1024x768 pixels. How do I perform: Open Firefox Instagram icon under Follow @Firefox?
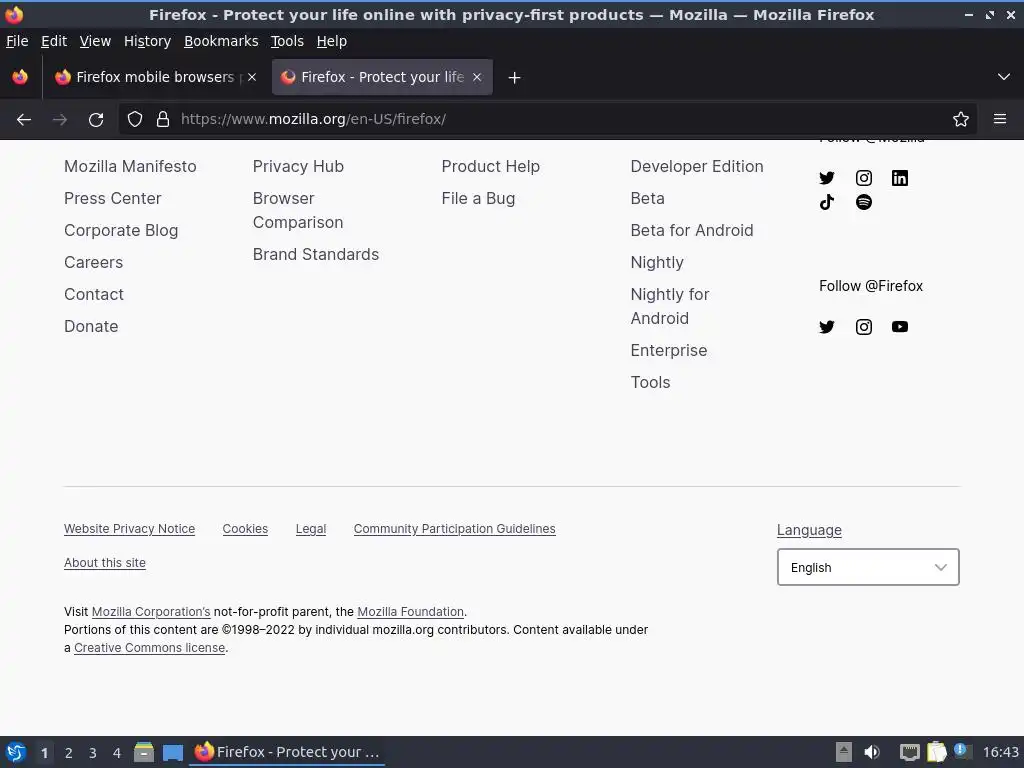click(863, 327)
